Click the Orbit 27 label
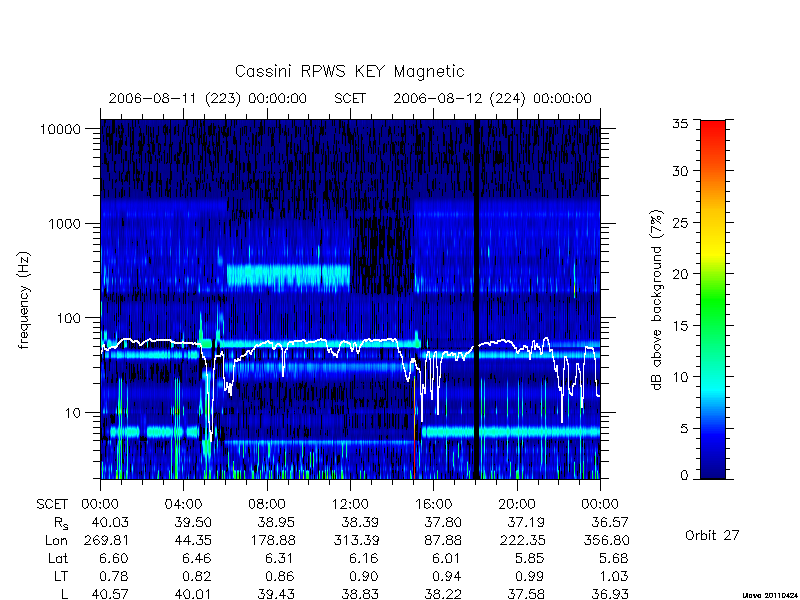The image size is (800, 600). [712, 535]
